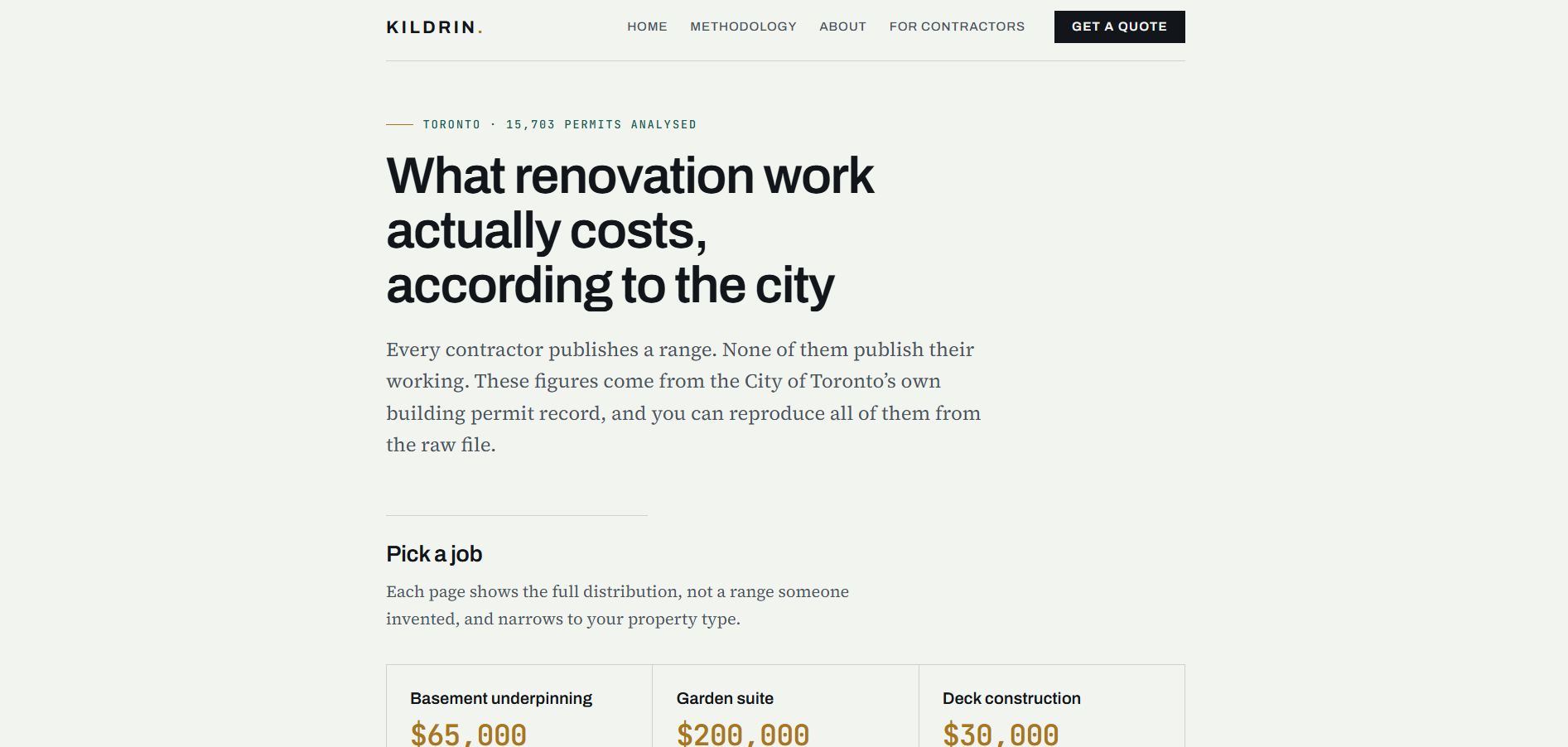This screenshot has width=1568, height=747.
Task: Click the divider line above Pick a job
Action: (x=517, y=515)
